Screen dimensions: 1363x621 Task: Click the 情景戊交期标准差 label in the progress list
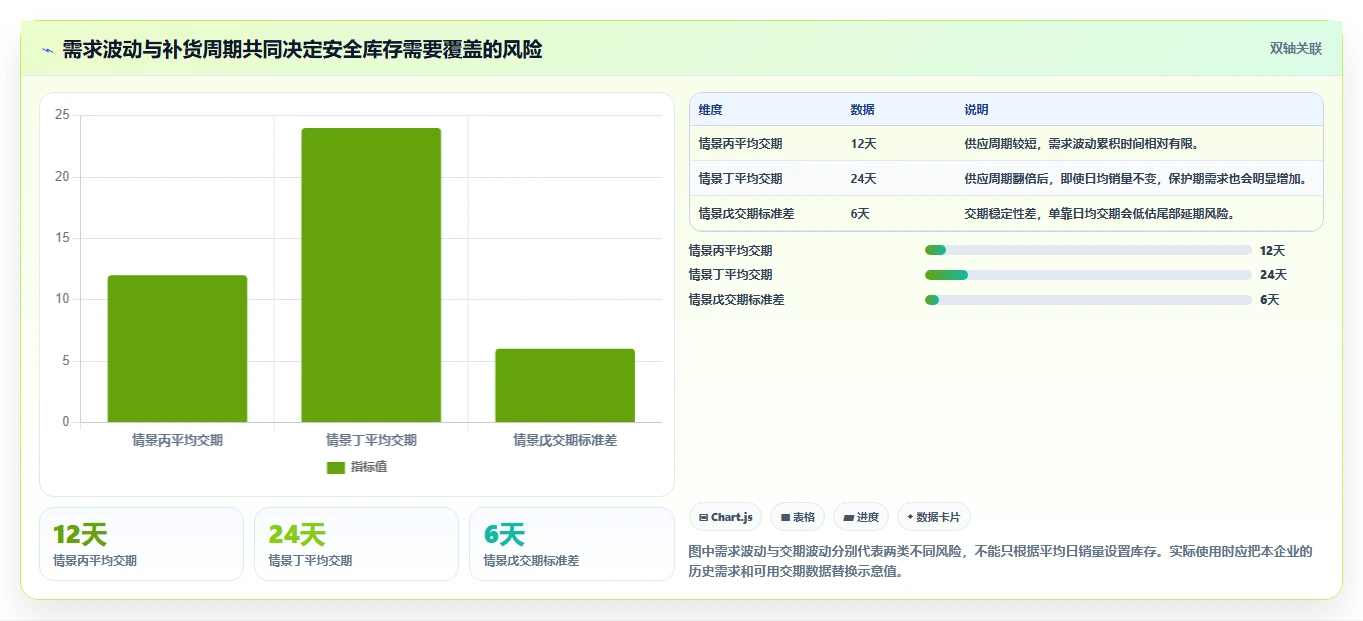[x=736, y=300]
